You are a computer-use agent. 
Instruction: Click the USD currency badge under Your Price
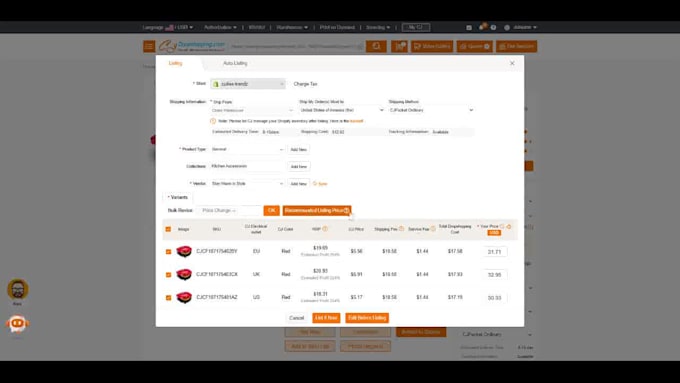click(x=494, y=233)
